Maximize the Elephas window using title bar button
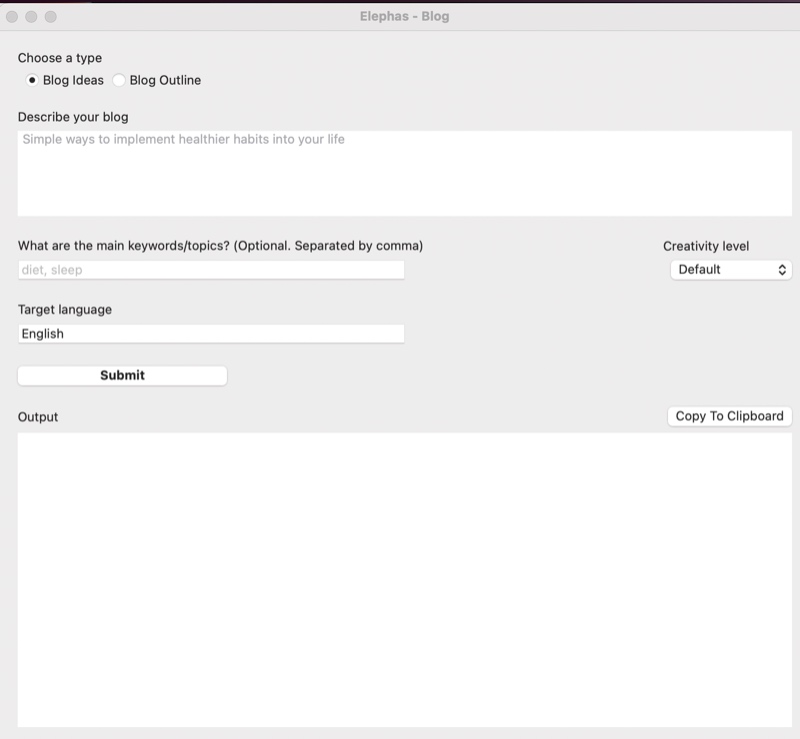The image size is (800, 739). coord(51,16)
